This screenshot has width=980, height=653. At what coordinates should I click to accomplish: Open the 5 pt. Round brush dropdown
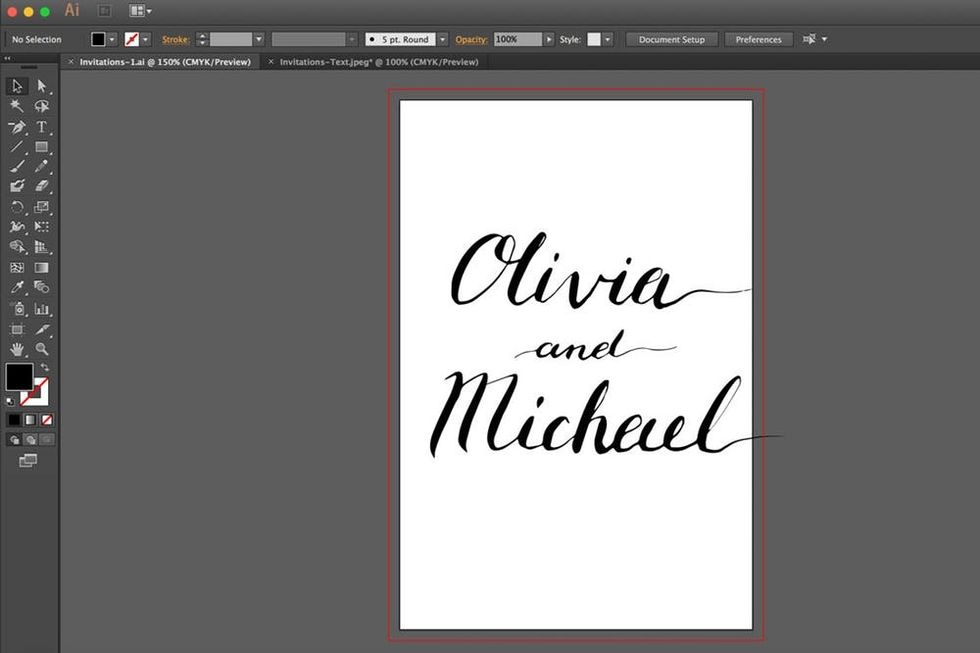tap(441, 39)
